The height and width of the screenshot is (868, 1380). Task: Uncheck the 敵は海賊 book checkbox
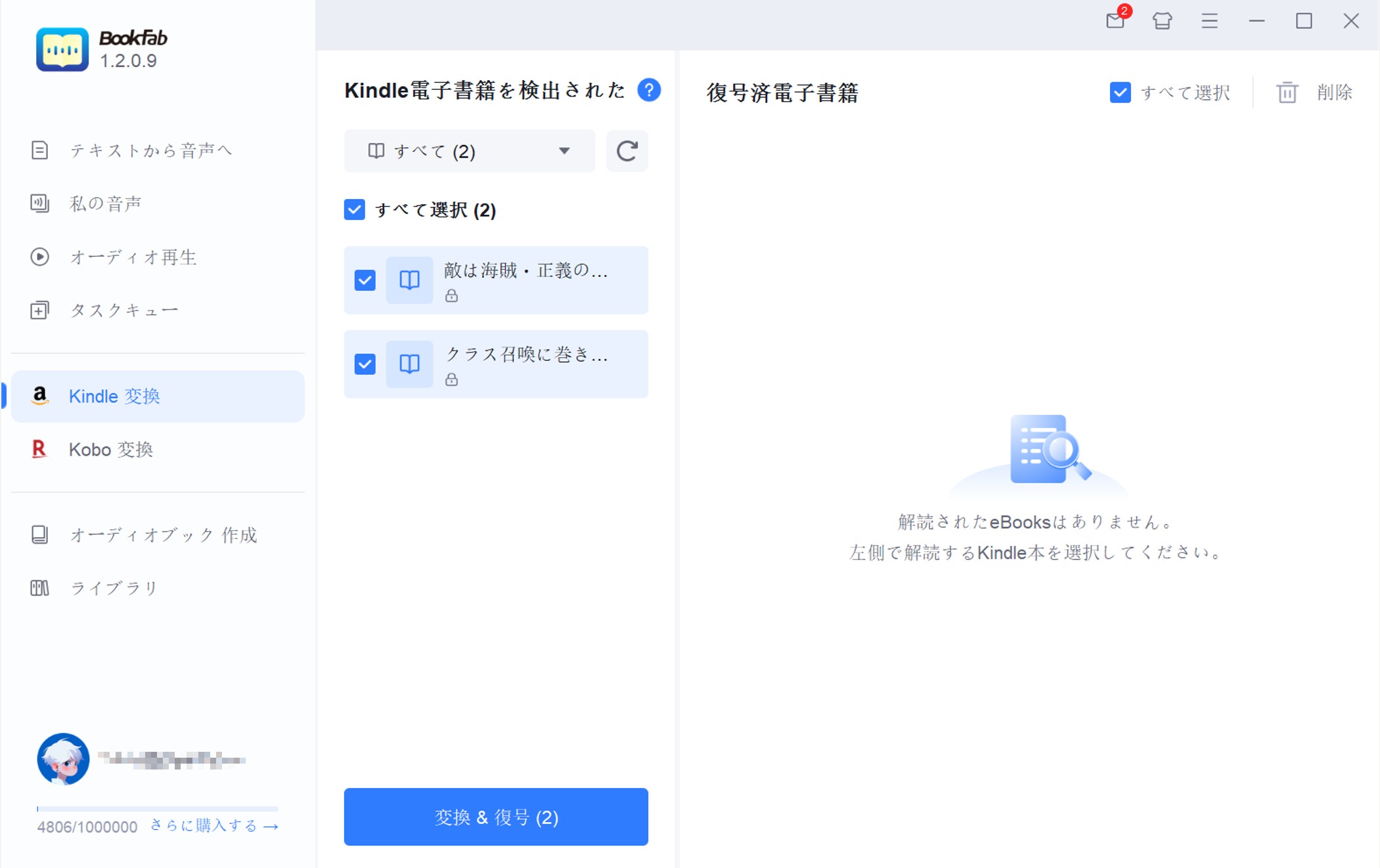tap(365, 280)
